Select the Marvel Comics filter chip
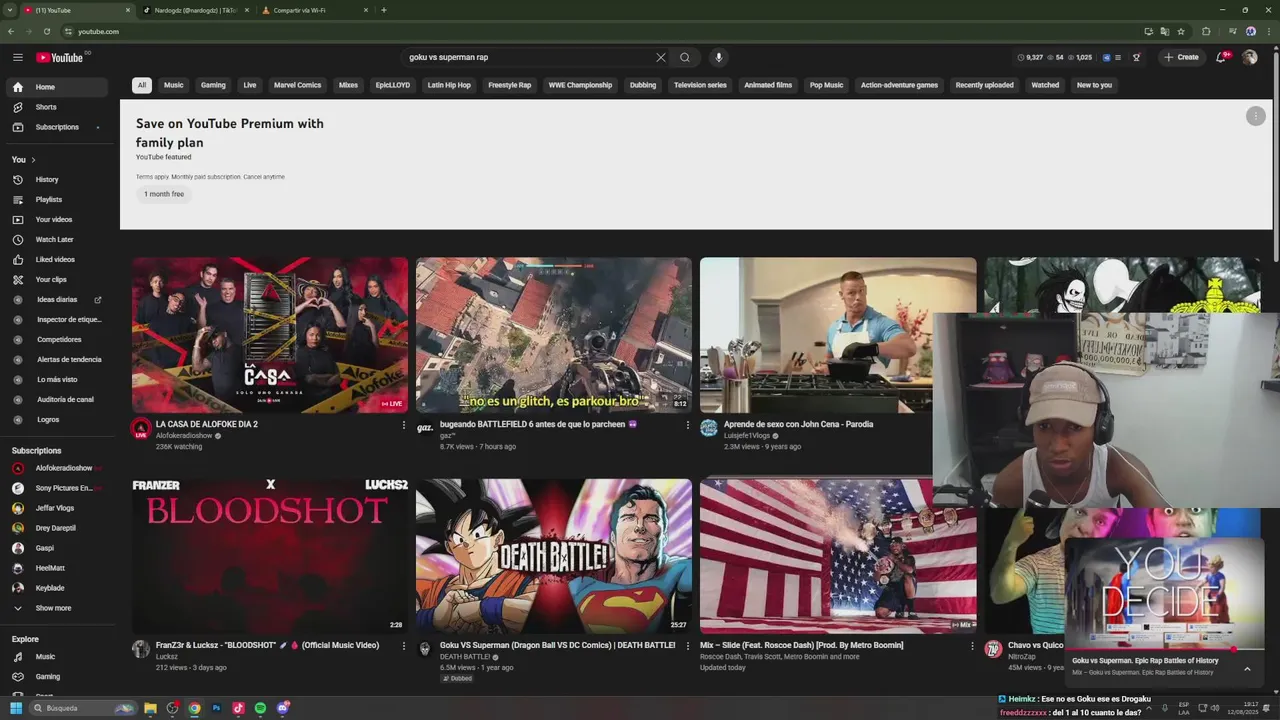Image resolution: width=1280 pixels, height=720 pixels. 297,85
